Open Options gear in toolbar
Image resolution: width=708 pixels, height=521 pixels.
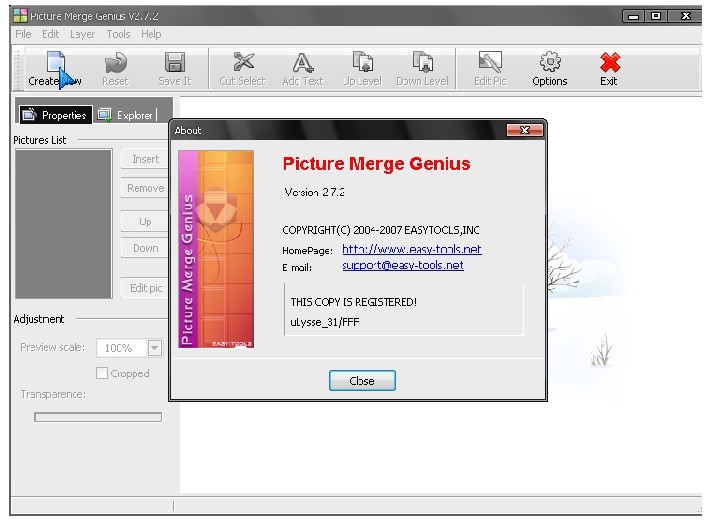click(550, 62)
